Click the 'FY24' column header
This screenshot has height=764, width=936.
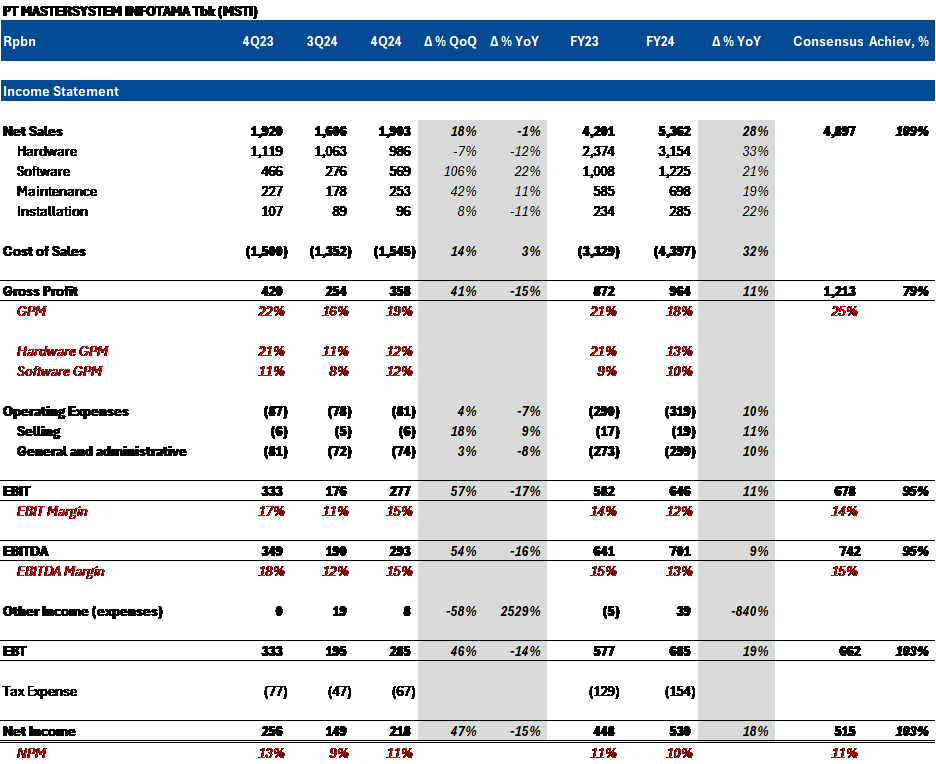[x=660, y=41]
